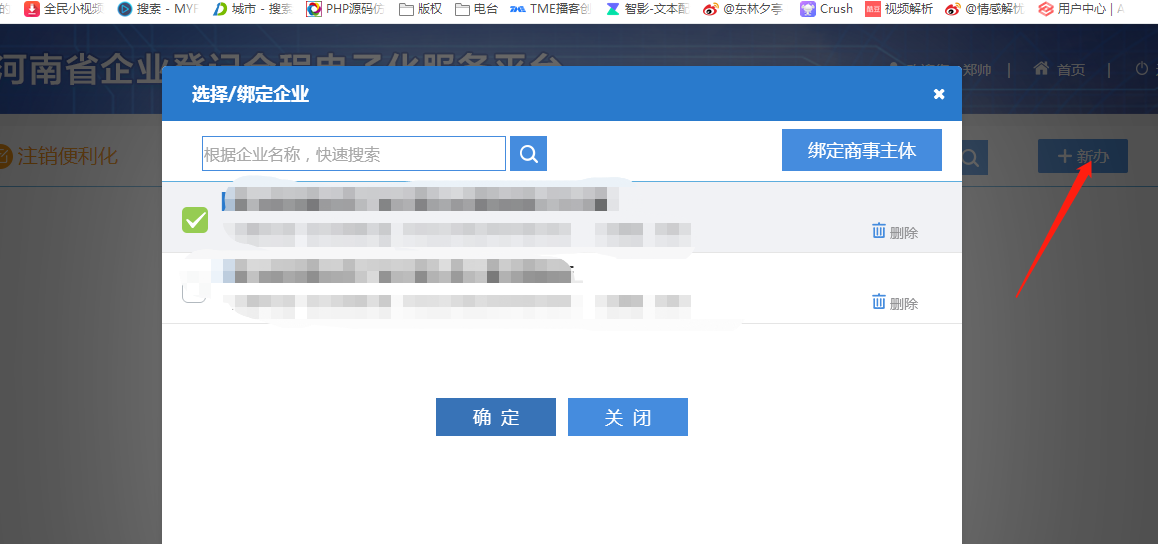Open the 注销便利化 section on background page
Image resolution: width=1158 pixels, height=544 pixels.
pos(58,156)
